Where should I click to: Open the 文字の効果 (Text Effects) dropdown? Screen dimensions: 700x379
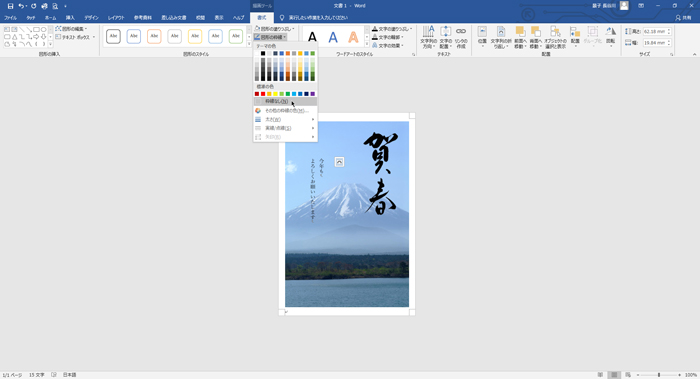click(388, 46)
